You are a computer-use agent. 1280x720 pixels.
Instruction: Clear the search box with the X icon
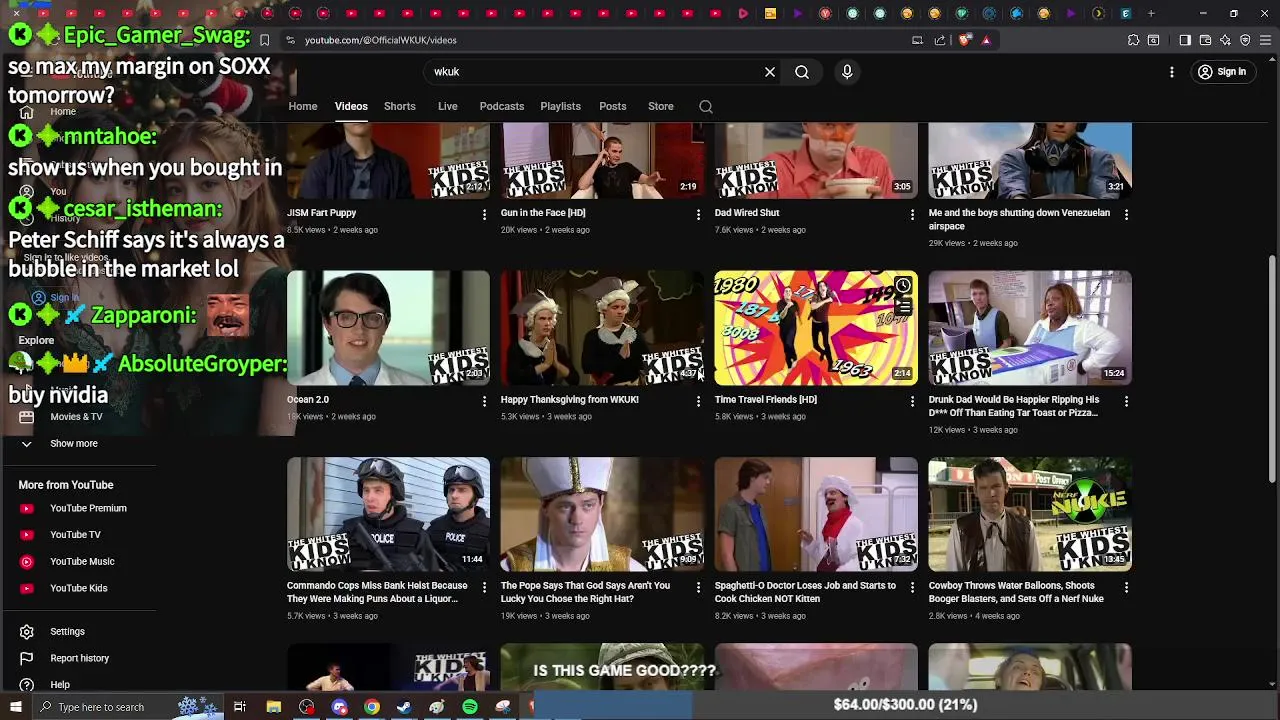[770, 72]
